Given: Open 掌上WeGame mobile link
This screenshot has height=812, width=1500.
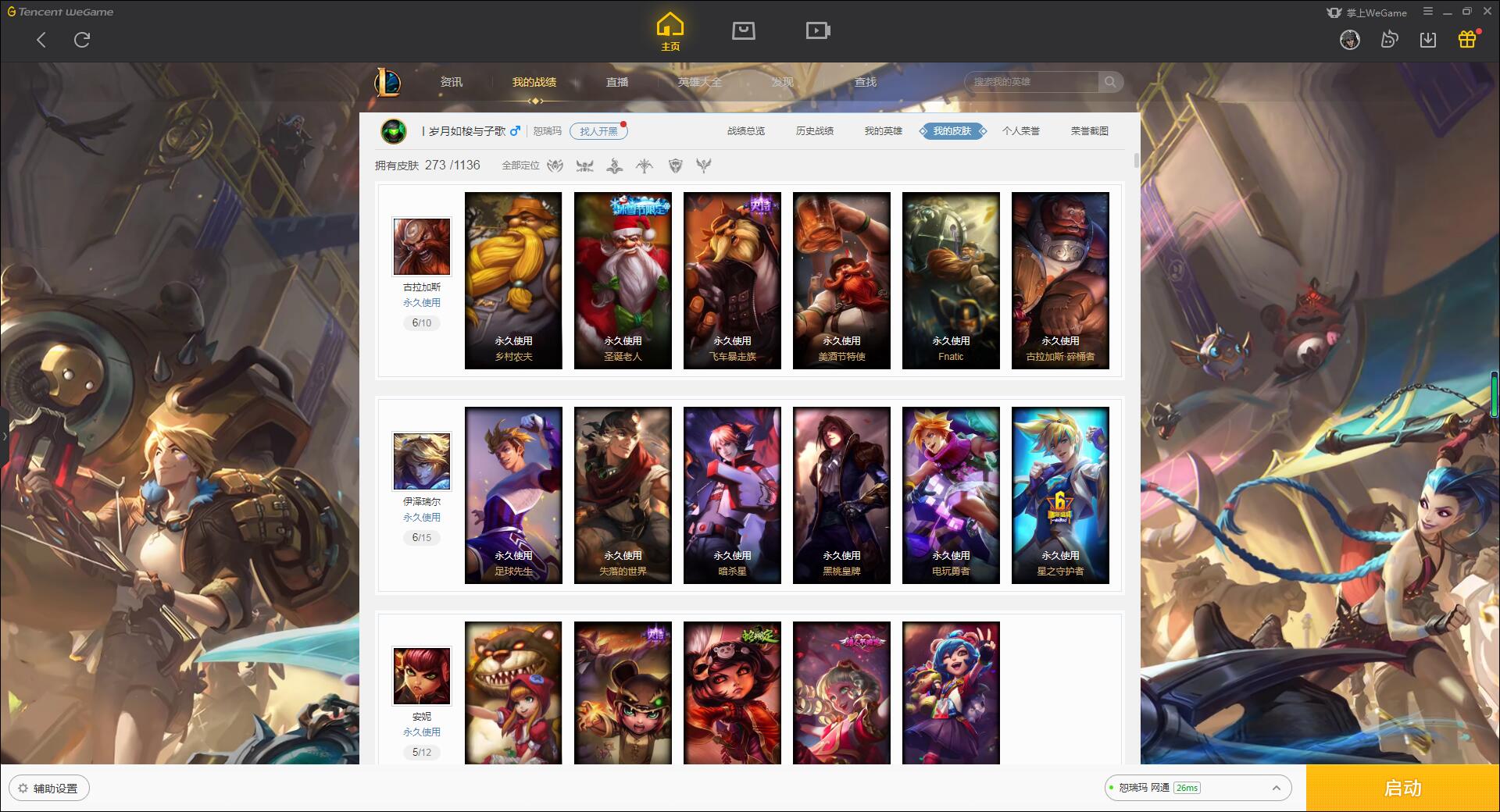Looking at the screenshot, I should pyautogui.click(x=1366, y=12).
